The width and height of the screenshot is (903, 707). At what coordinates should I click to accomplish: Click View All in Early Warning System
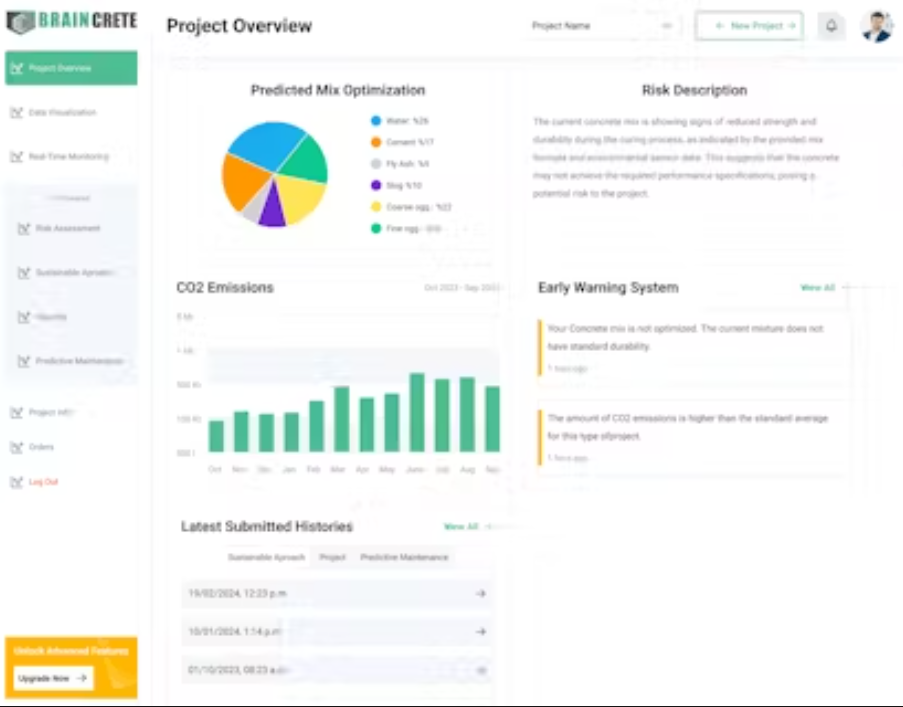pyautogui.click(x=818, y=287)
